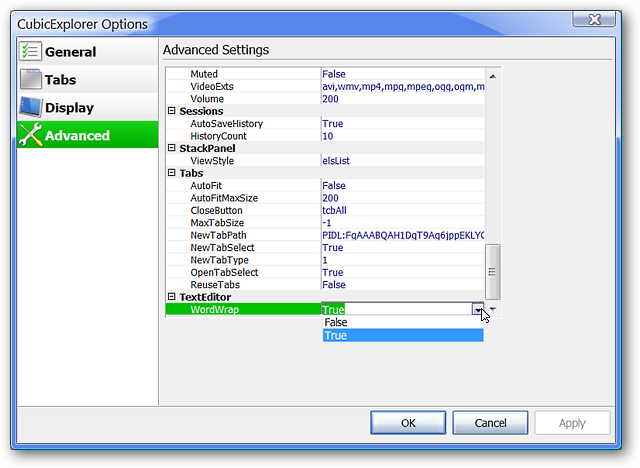
Task: Click the MaxTabSize value -1
Action: [327, 223]
